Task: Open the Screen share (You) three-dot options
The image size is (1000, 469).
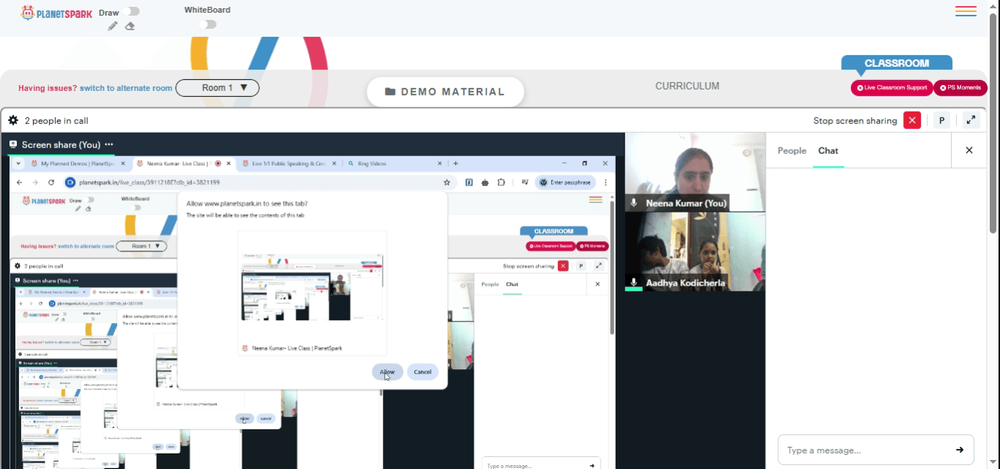Action: 109,145
